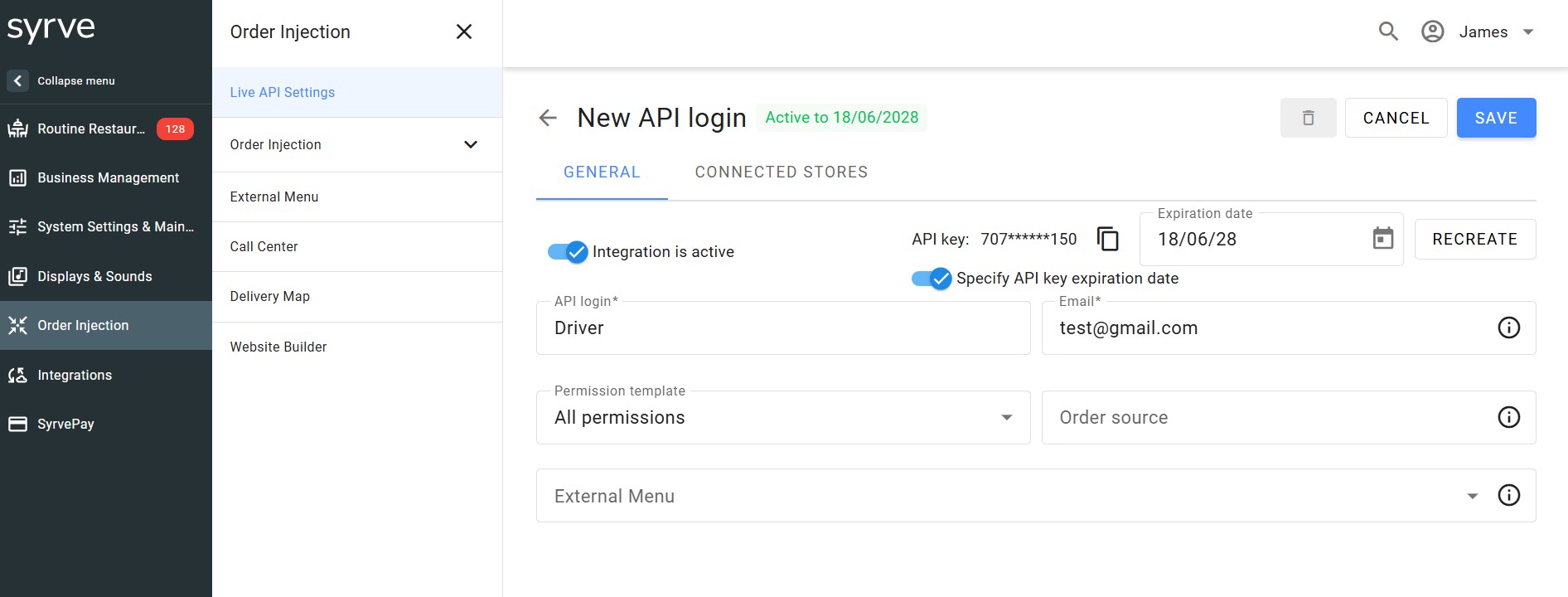Expand the Order Injection submenu chevron

471,144
